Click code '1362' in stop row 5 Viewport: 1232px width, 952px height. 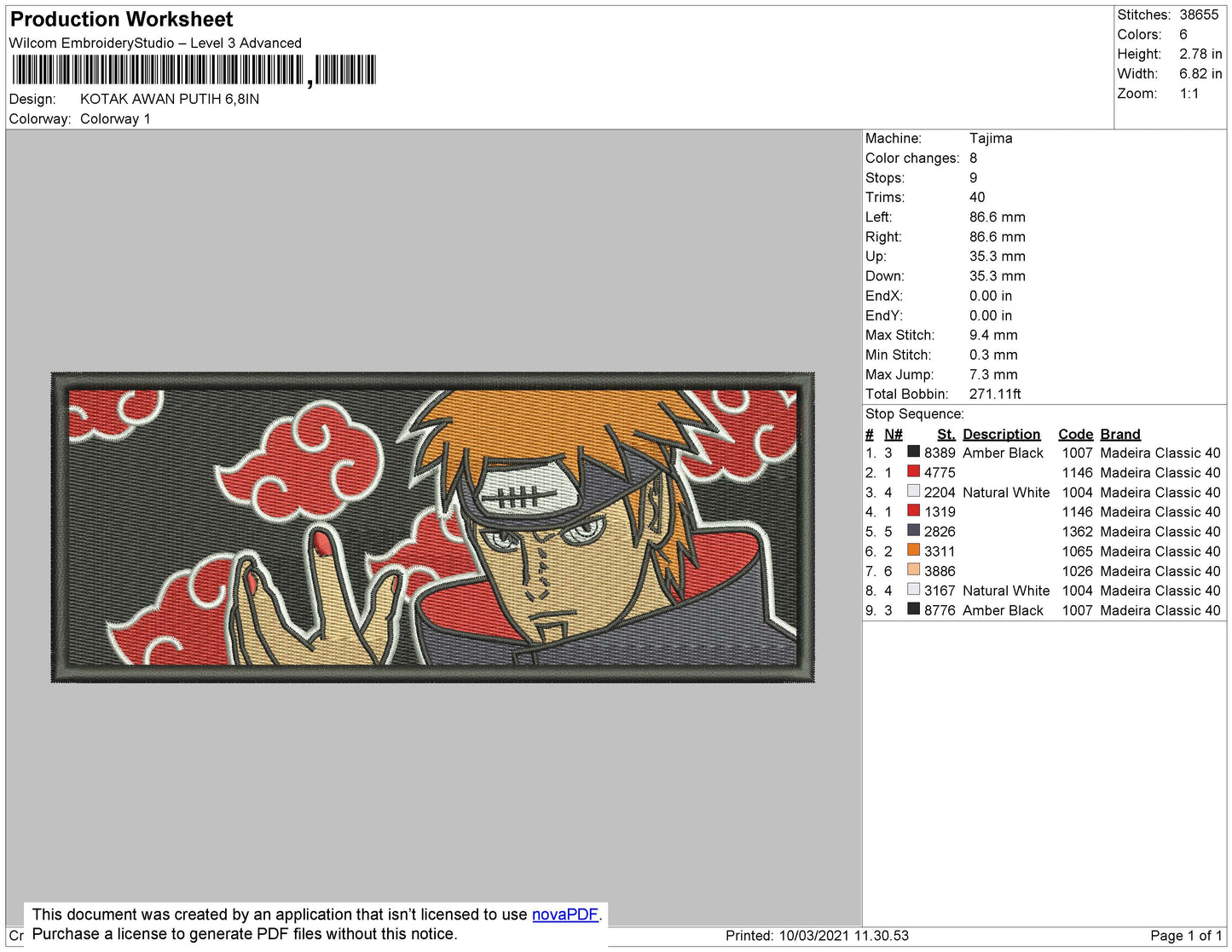point(1077,531)
